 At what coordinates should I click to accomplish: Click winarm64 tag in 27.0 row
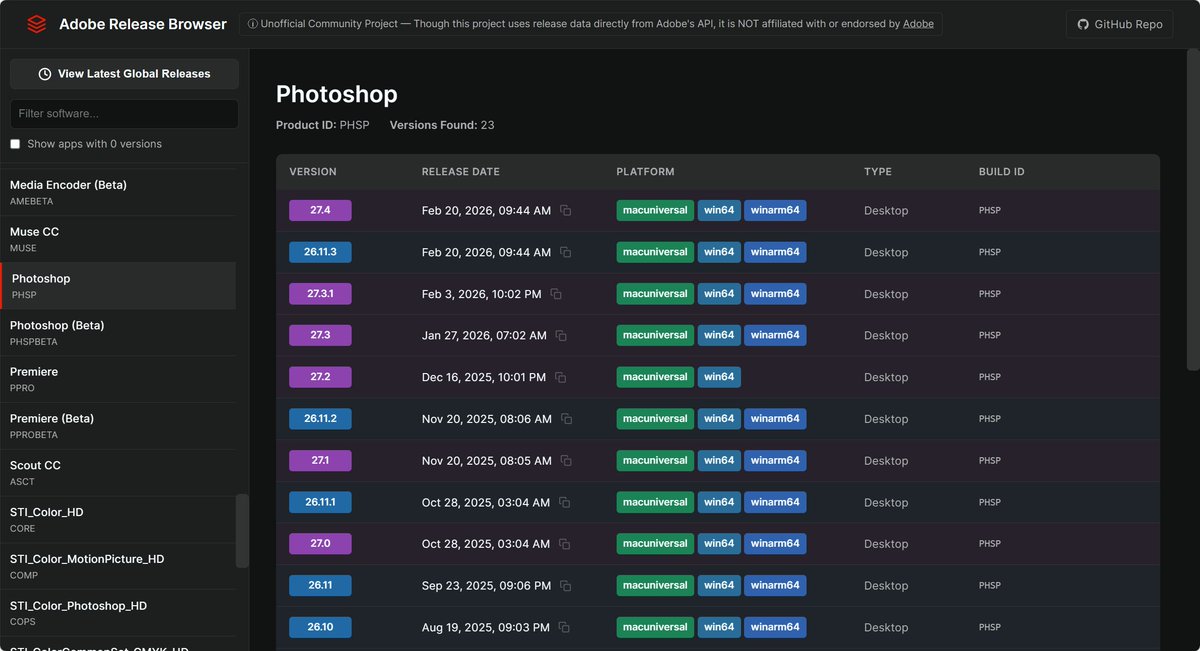point(775,544)
